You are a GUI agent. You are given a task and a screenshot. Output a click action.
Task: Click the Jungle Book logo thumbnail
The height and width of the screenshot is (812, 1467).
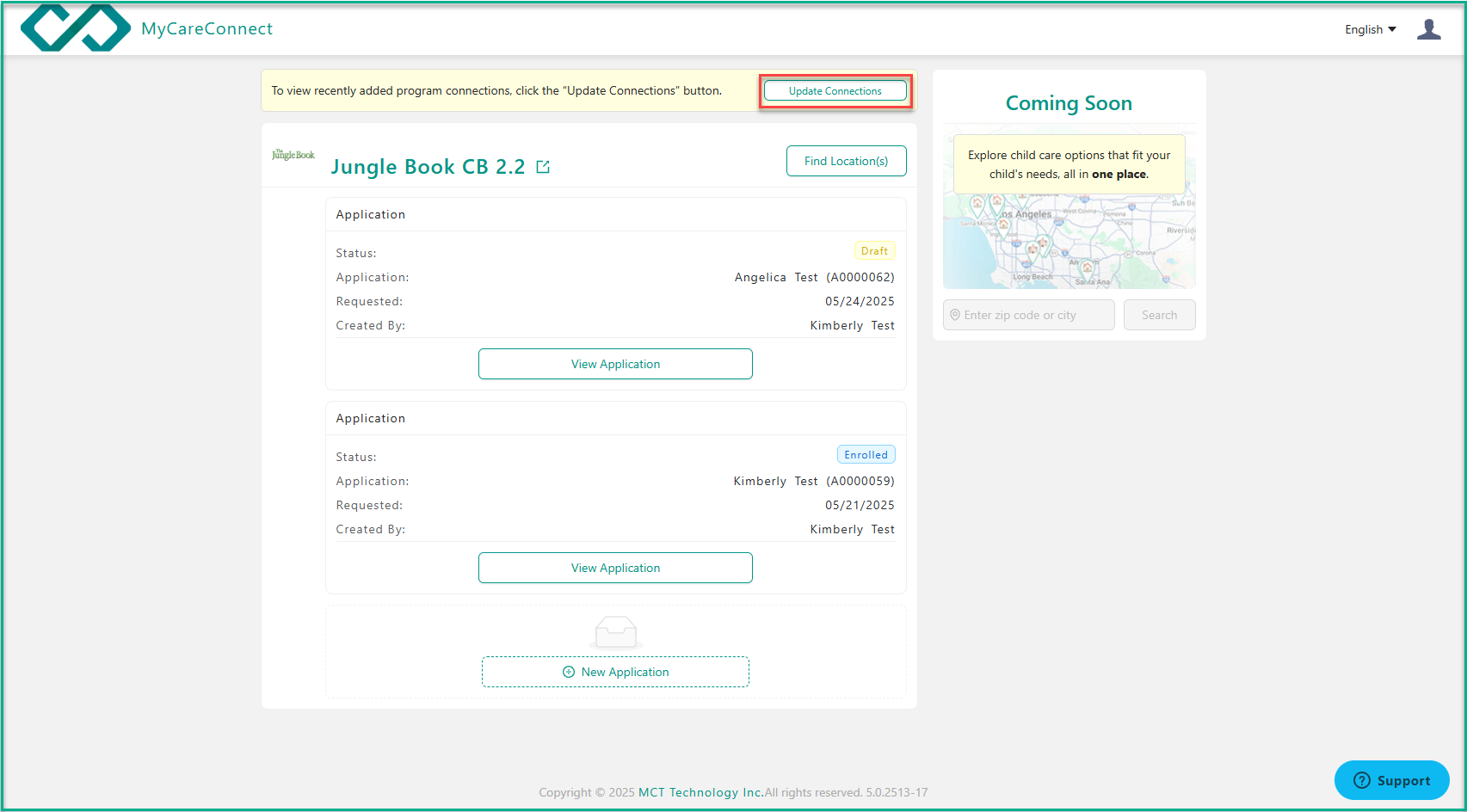point(293,155)
